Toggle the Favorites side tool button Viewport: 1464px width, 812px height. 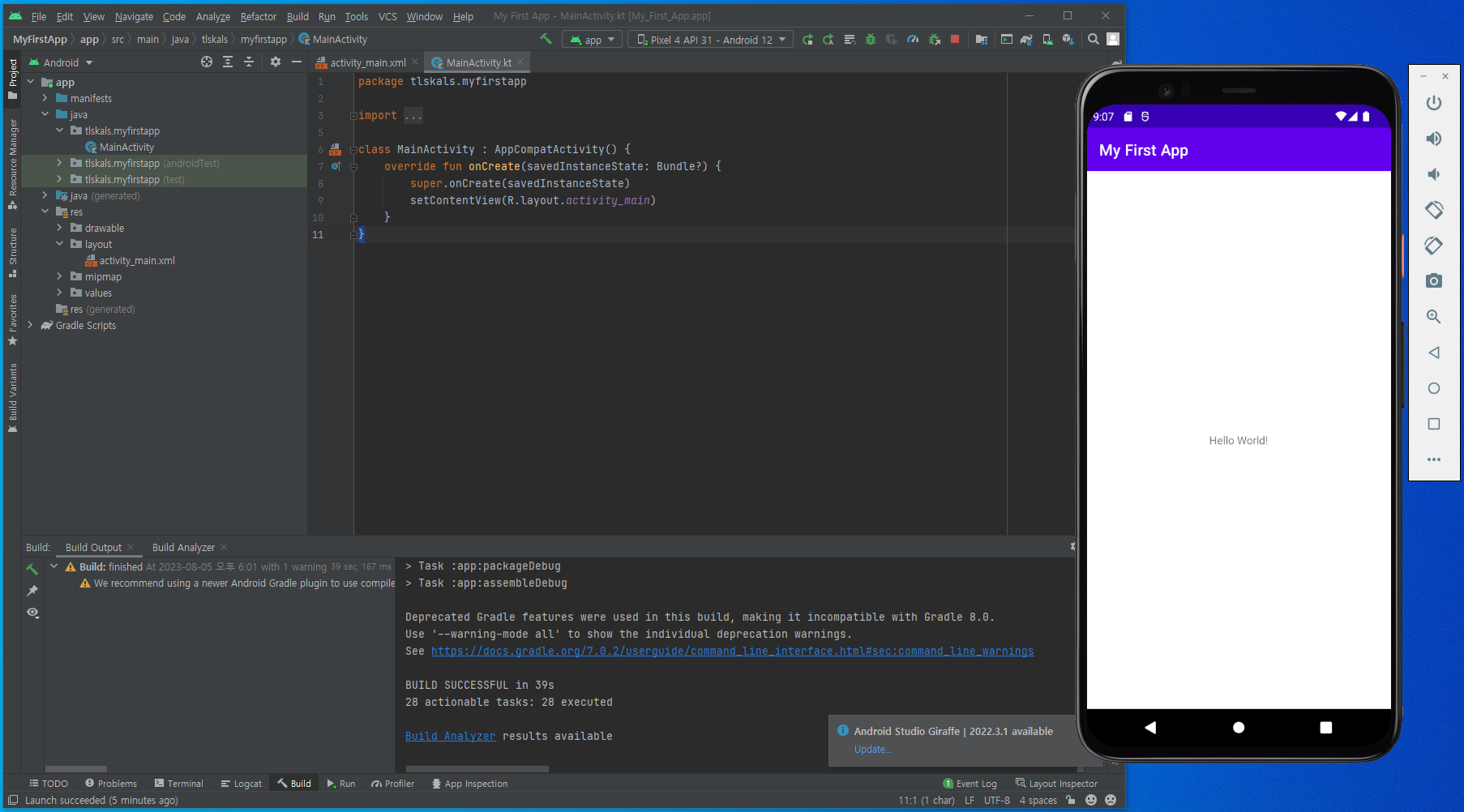pyautogui.click(x=13, y=319)
